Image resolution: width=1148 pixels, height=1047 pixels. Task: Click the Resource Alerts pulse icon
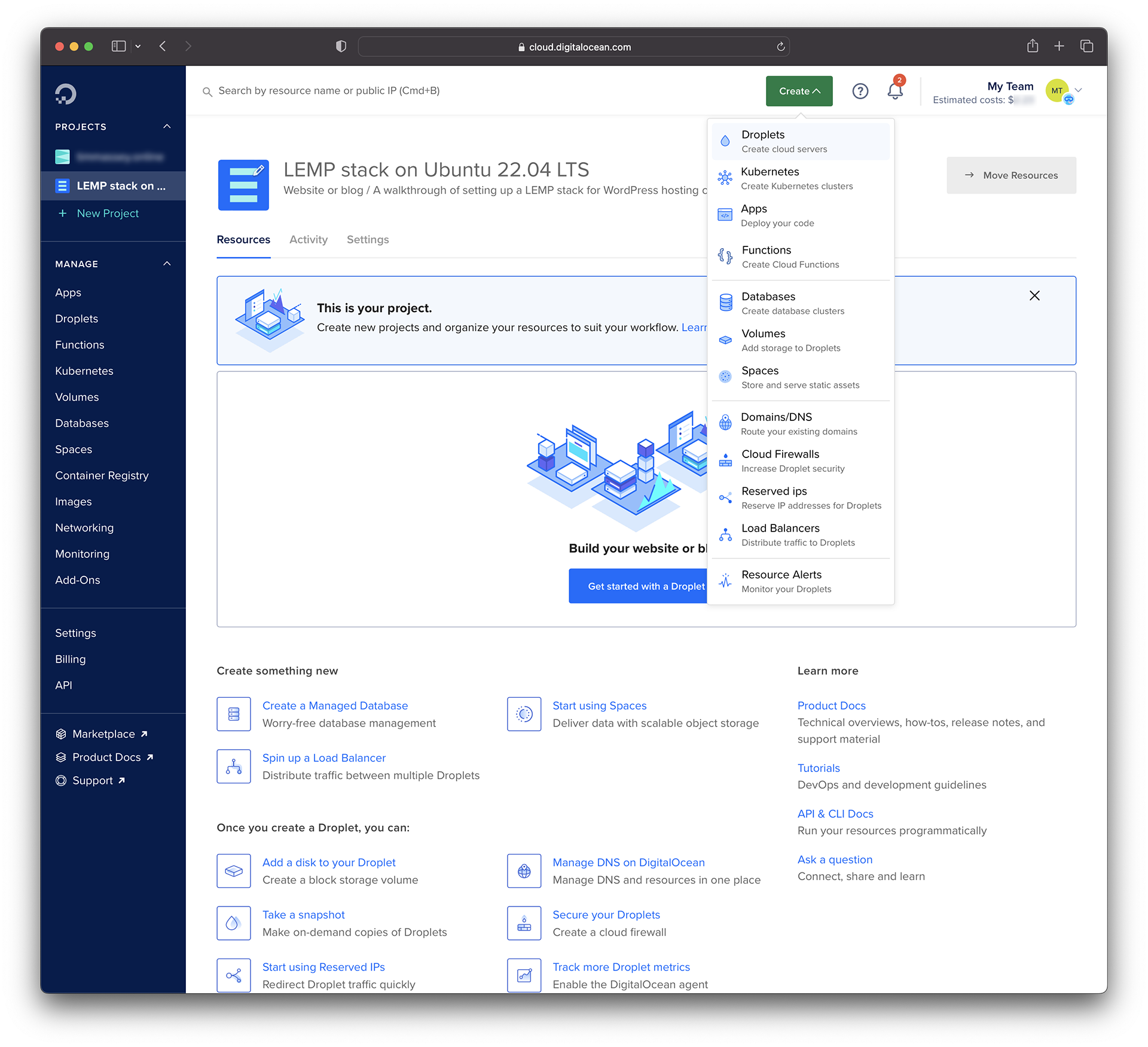[725, 581]
